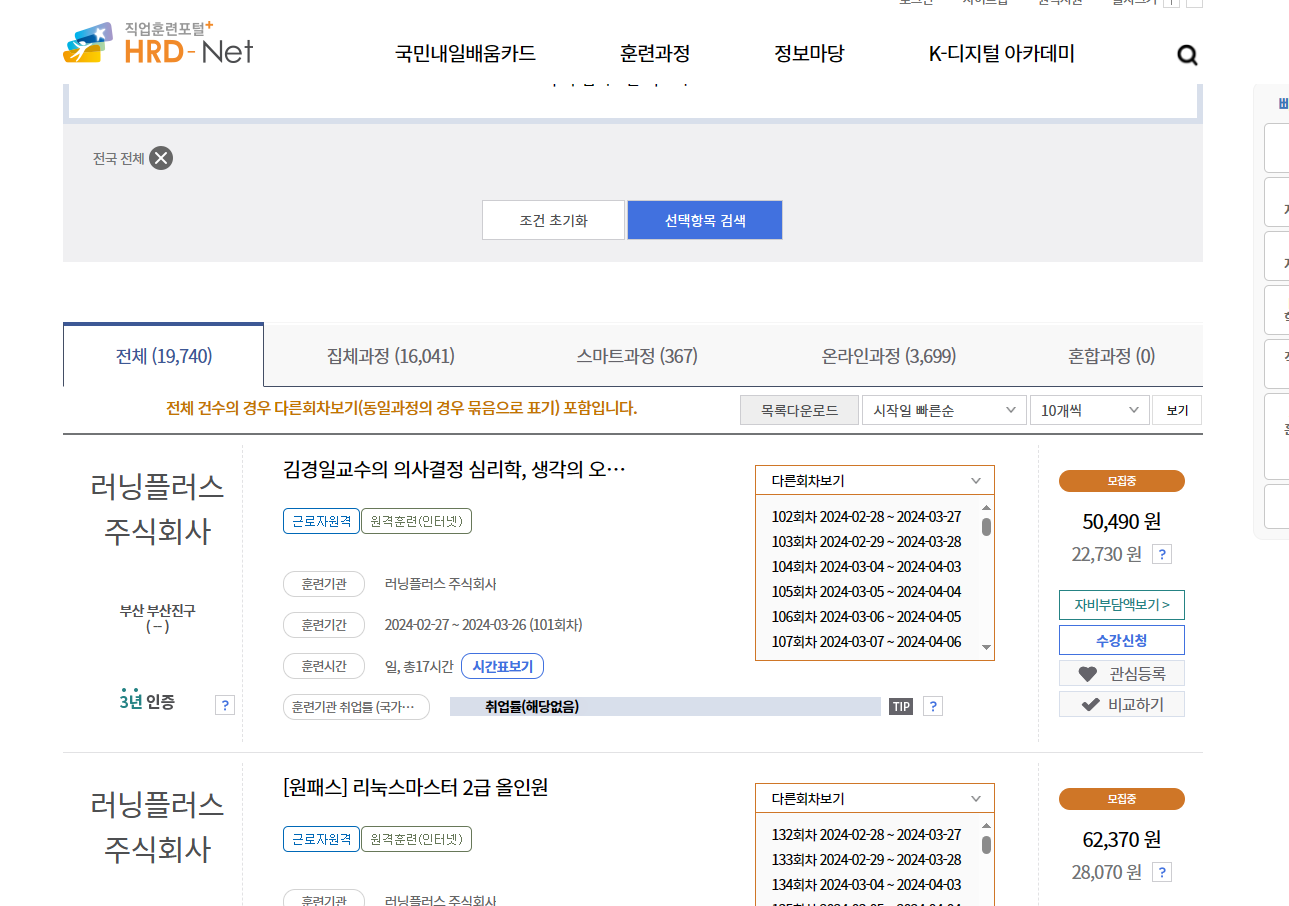Click the 50,490 원 price
This screenshot has width=1289, height=906.
(1121, 521)
